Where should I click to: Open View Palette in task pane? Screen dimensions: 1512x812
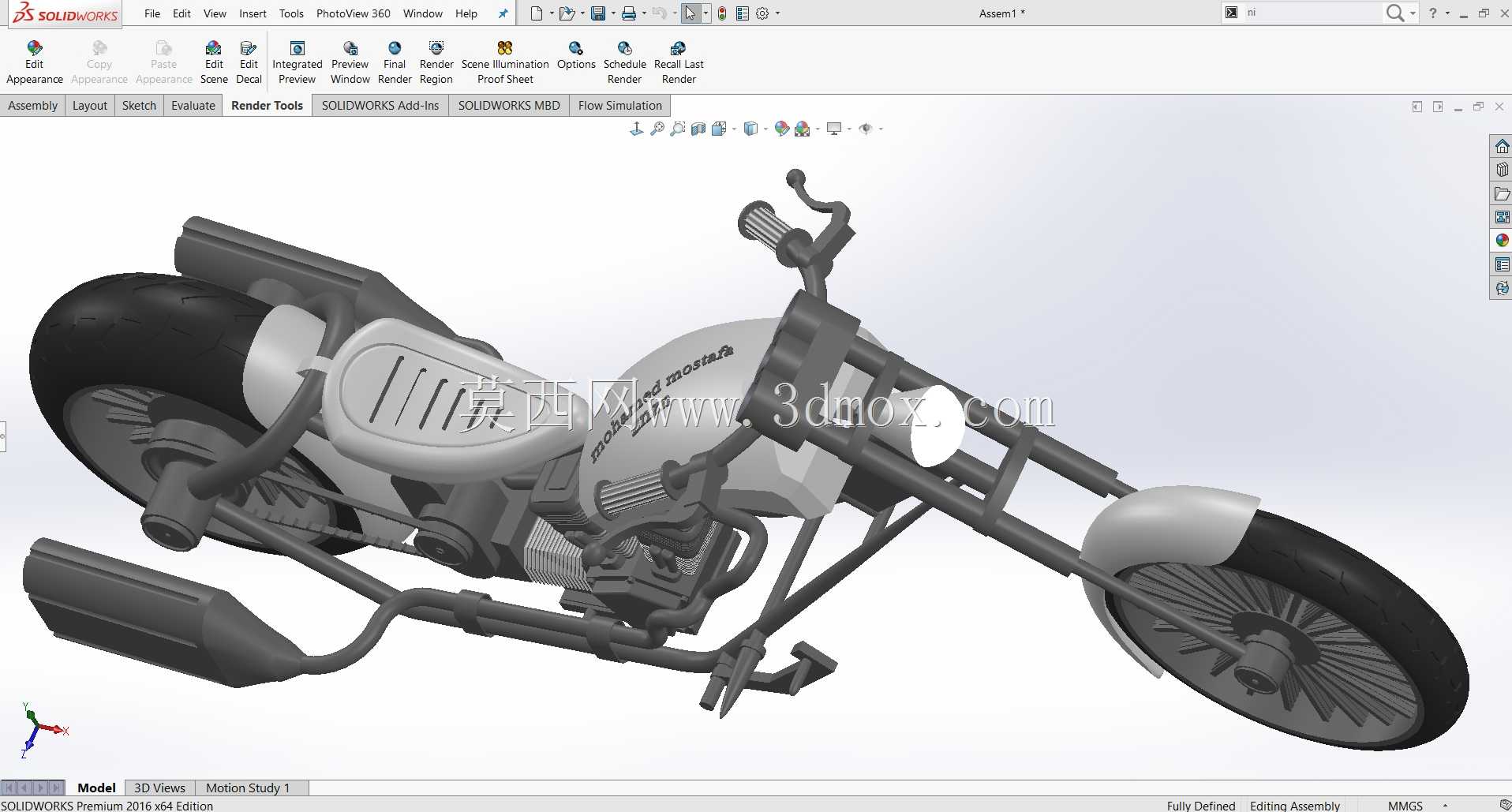click(1502, 217)
